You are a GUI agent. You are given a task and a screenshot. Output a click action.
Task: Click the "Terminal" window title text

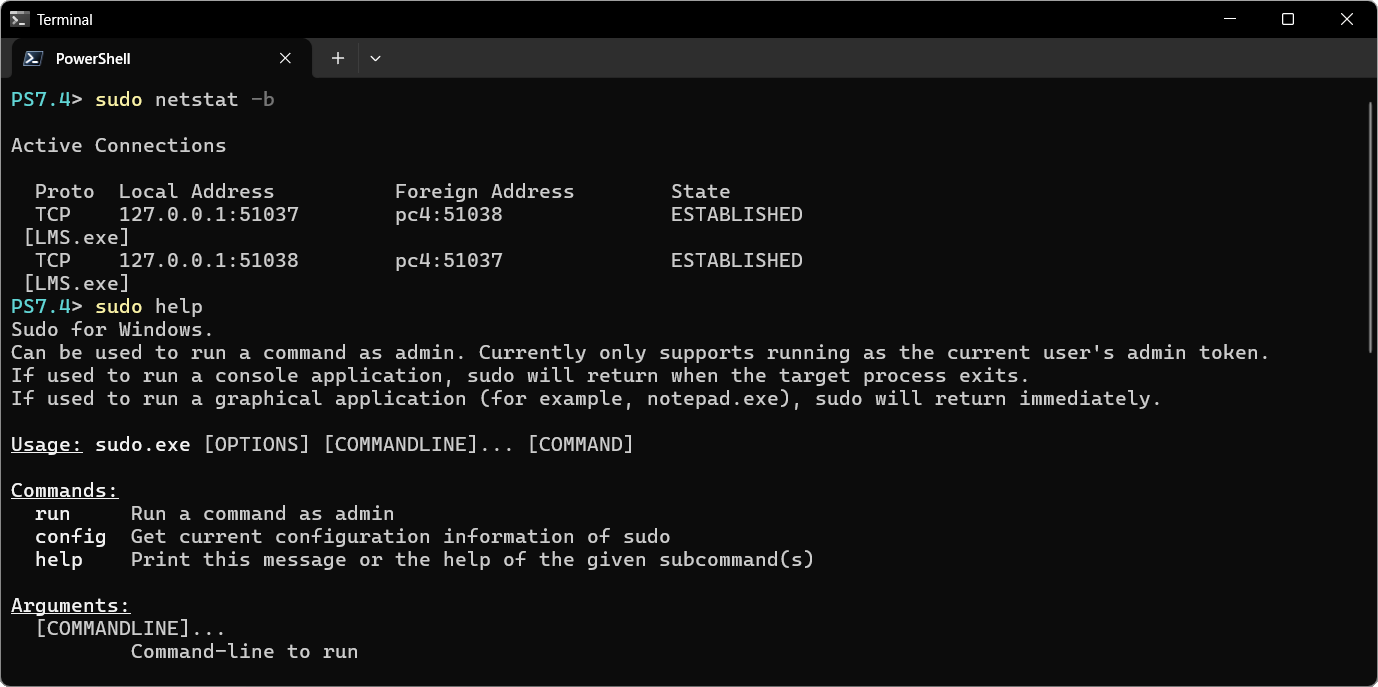coord(65,19)
